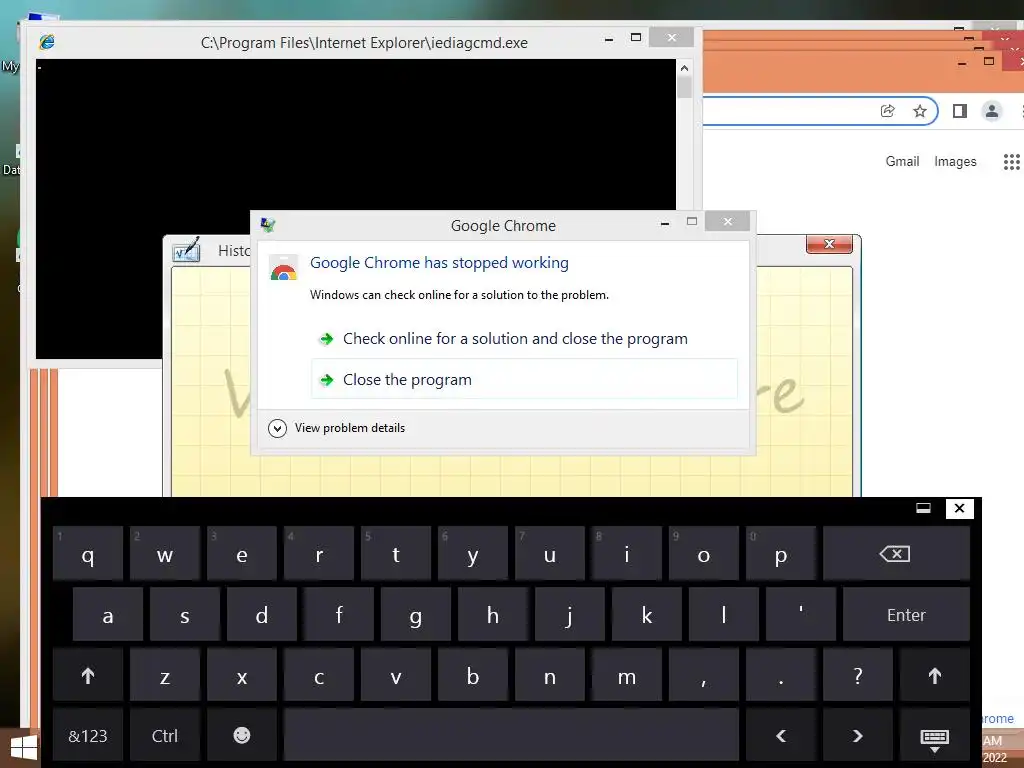Tap the Enter key
The width and height of the screenshot is (1024, 768).
[906, 615]
